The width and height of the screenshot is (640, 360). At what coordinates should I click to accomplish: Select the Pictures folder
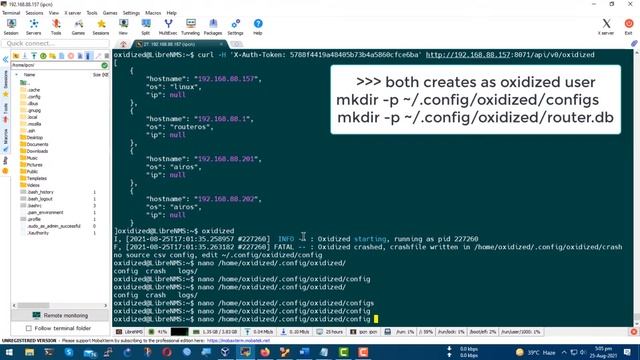(x=31, y=165)
